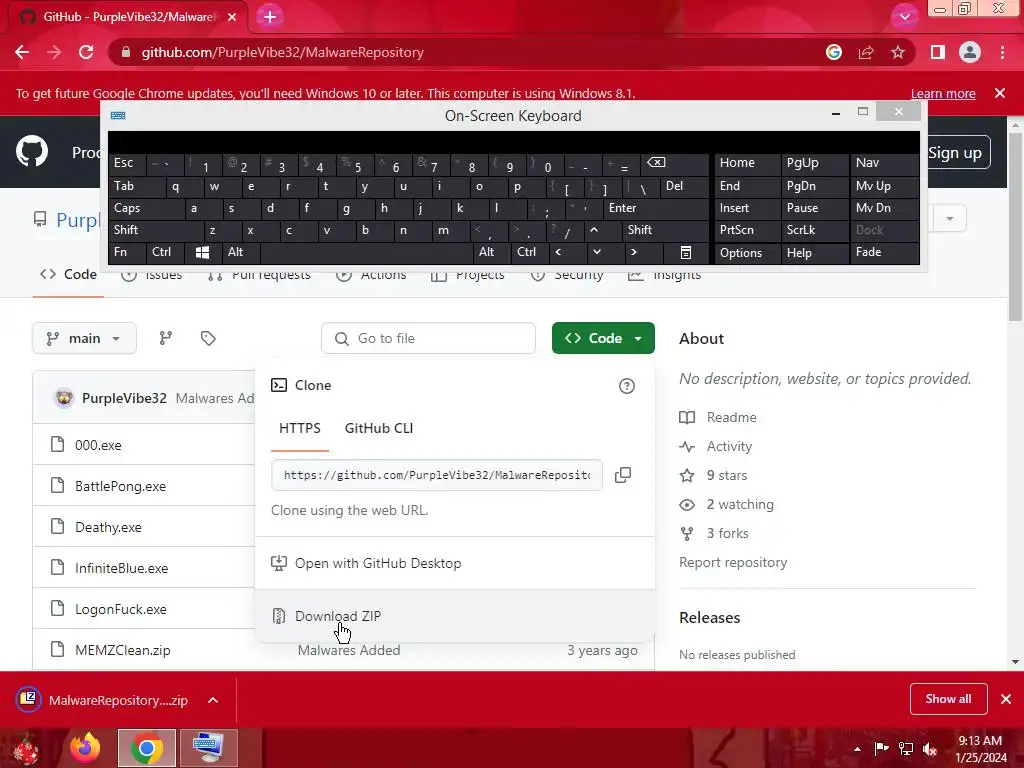The width and height of the screenshot is (1024, 768).
Task: Open clone help question mark icon
Action: point(627,386)
